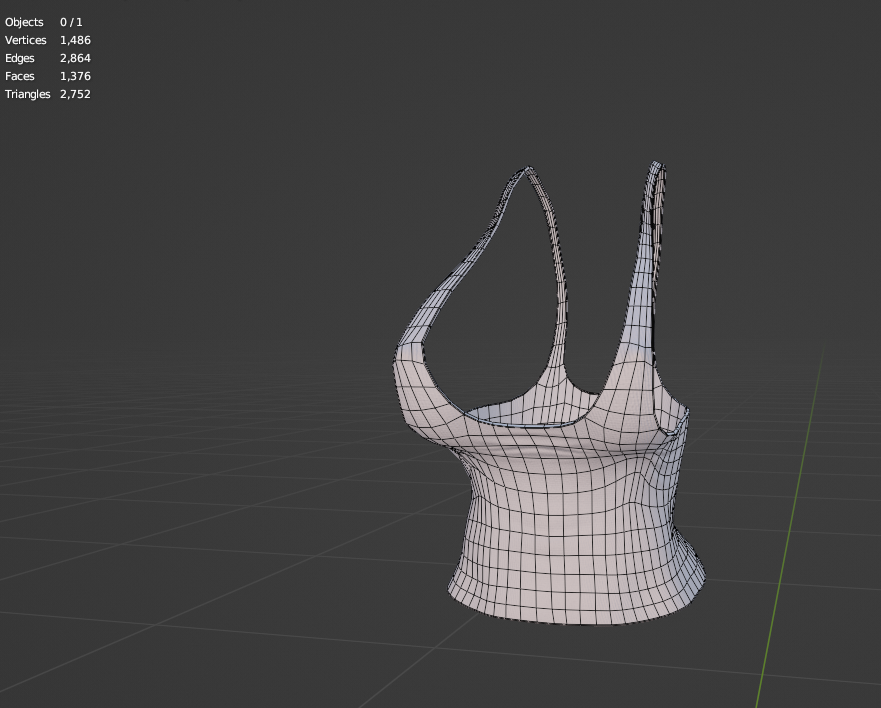
Task: Click the "1,486" vertices value
Action: (x=75, y=40)
